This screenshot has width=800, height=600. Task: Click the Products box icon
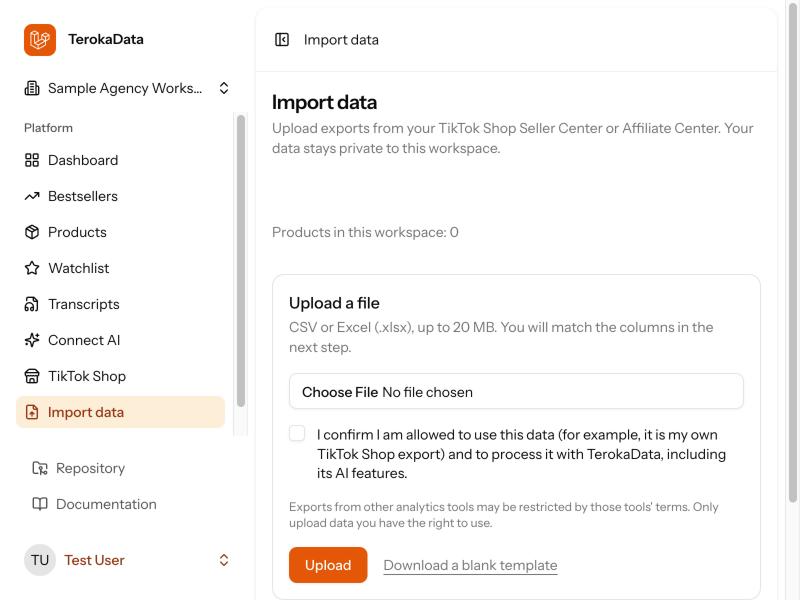click(x=32, y=232)
